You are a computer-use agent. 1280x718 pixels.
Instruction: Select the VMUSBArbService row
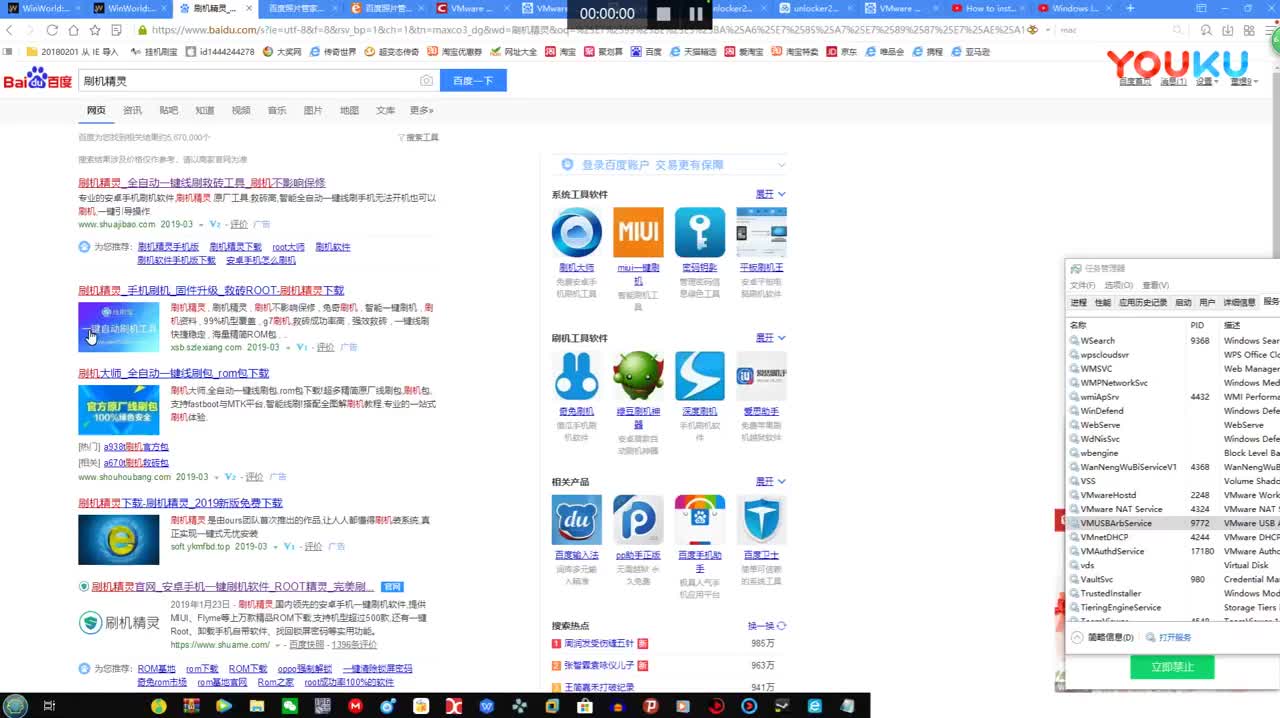coord(1174,523)
